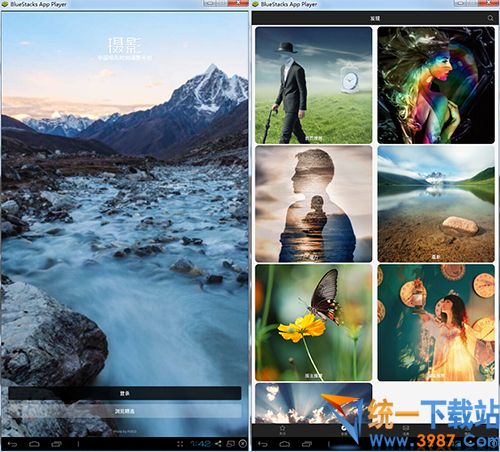Viewport: 500px width, 452px height.
Task: Tap circled X icon in left navigation bar
Action: pyautogui.click(x=243, y=443)
